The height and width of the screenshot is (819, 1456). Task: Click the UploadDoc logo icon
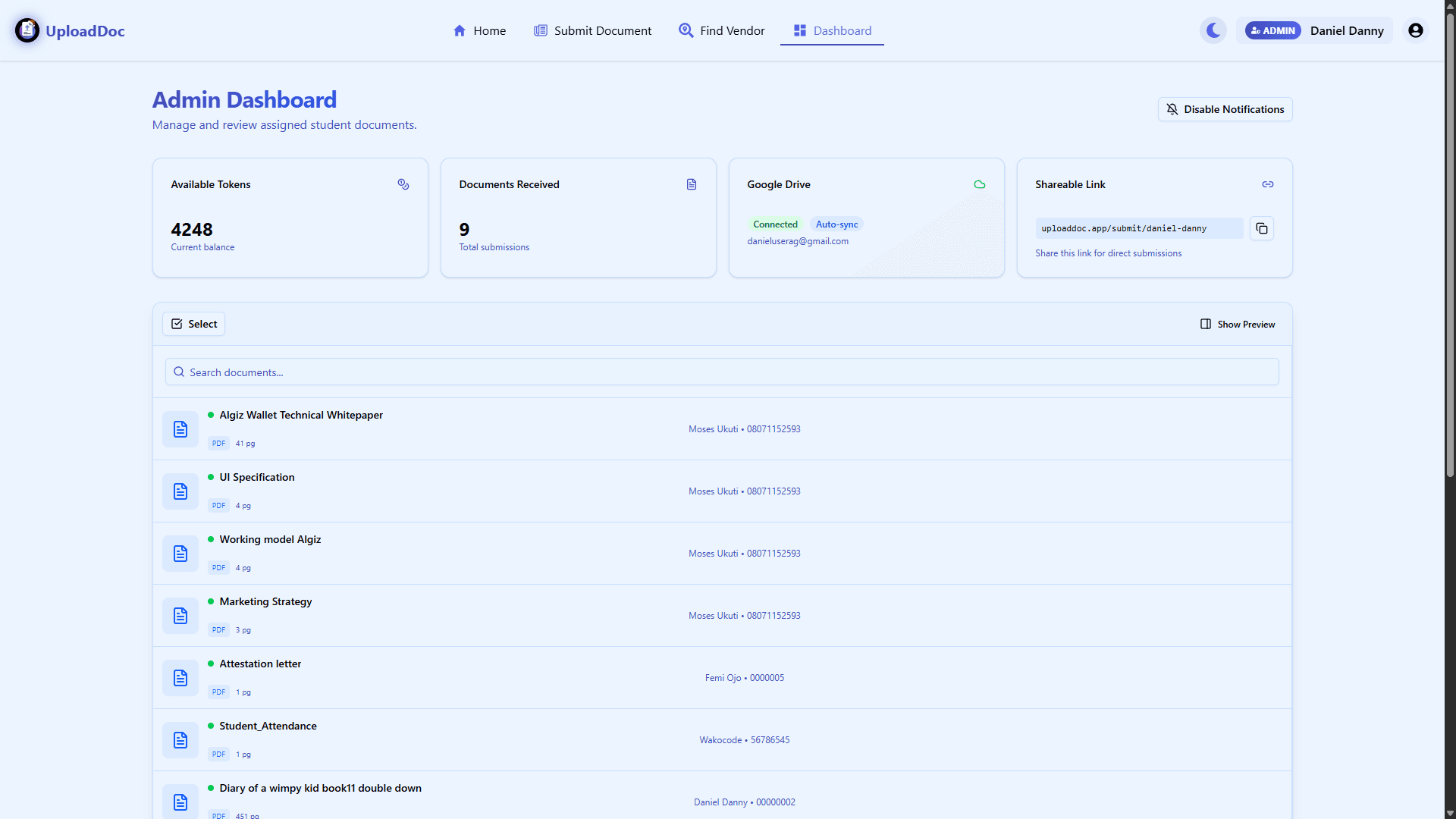point(27,30)
